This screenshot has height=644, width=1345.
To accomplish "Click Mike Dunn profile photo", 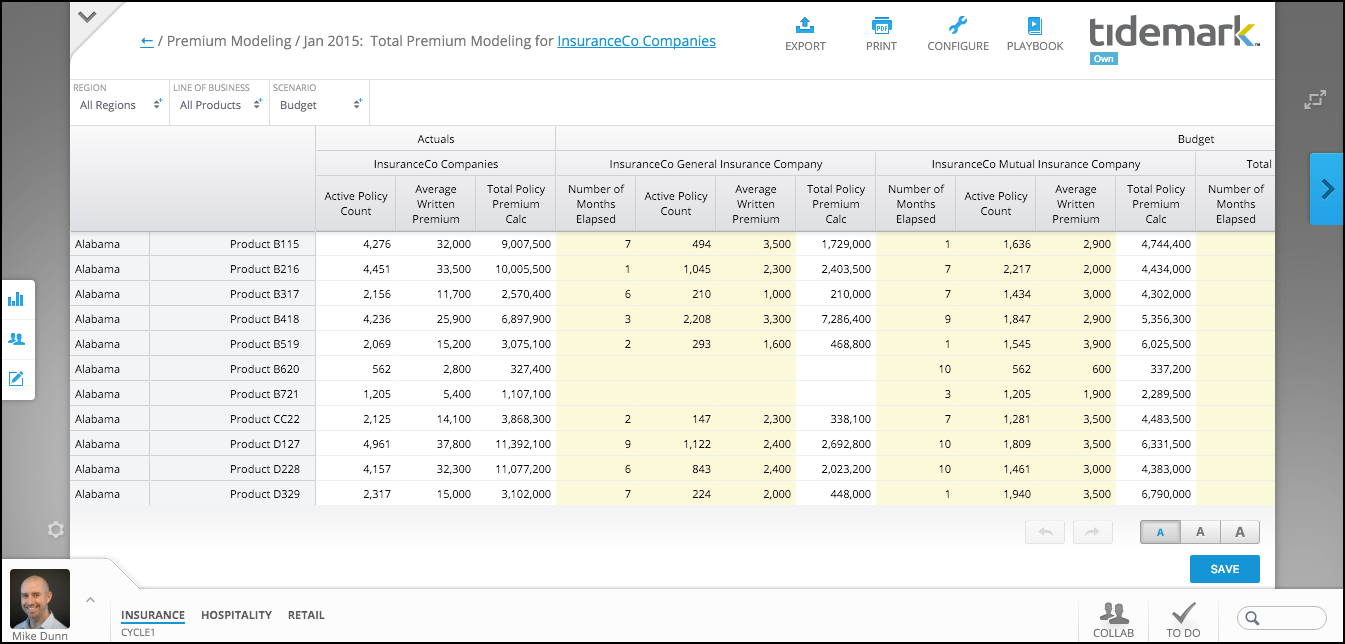I will point(40,599).
